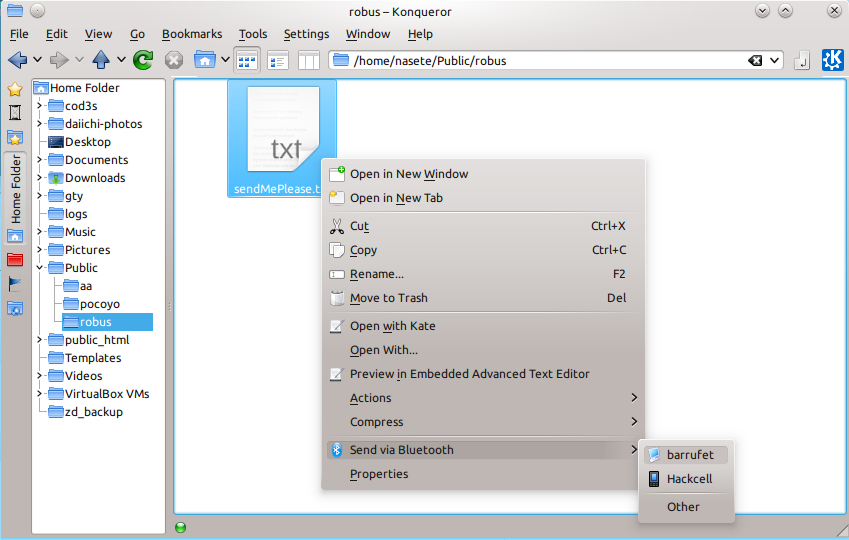
Task: Click the KDE logo throbber icon
Action: coord(832,60)
